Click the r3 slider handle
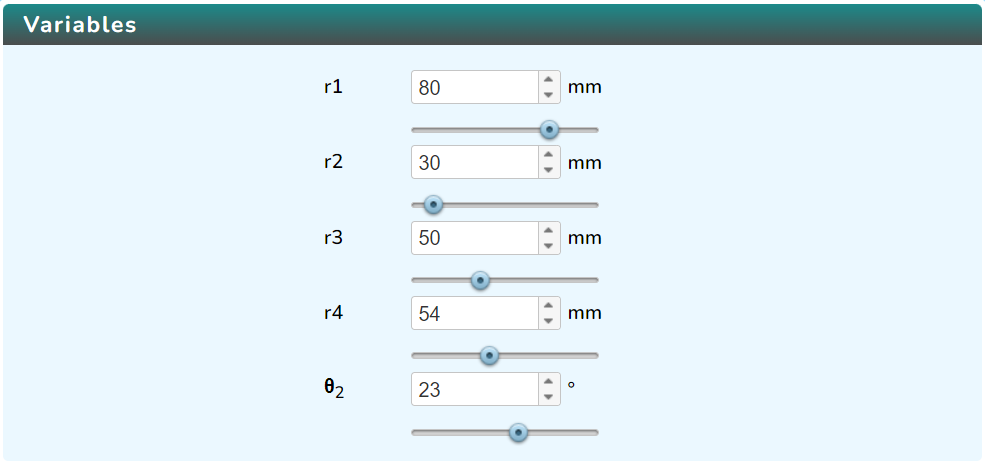Image resolution: width=985 pixels, height=463 pixels. pos(481,280)
